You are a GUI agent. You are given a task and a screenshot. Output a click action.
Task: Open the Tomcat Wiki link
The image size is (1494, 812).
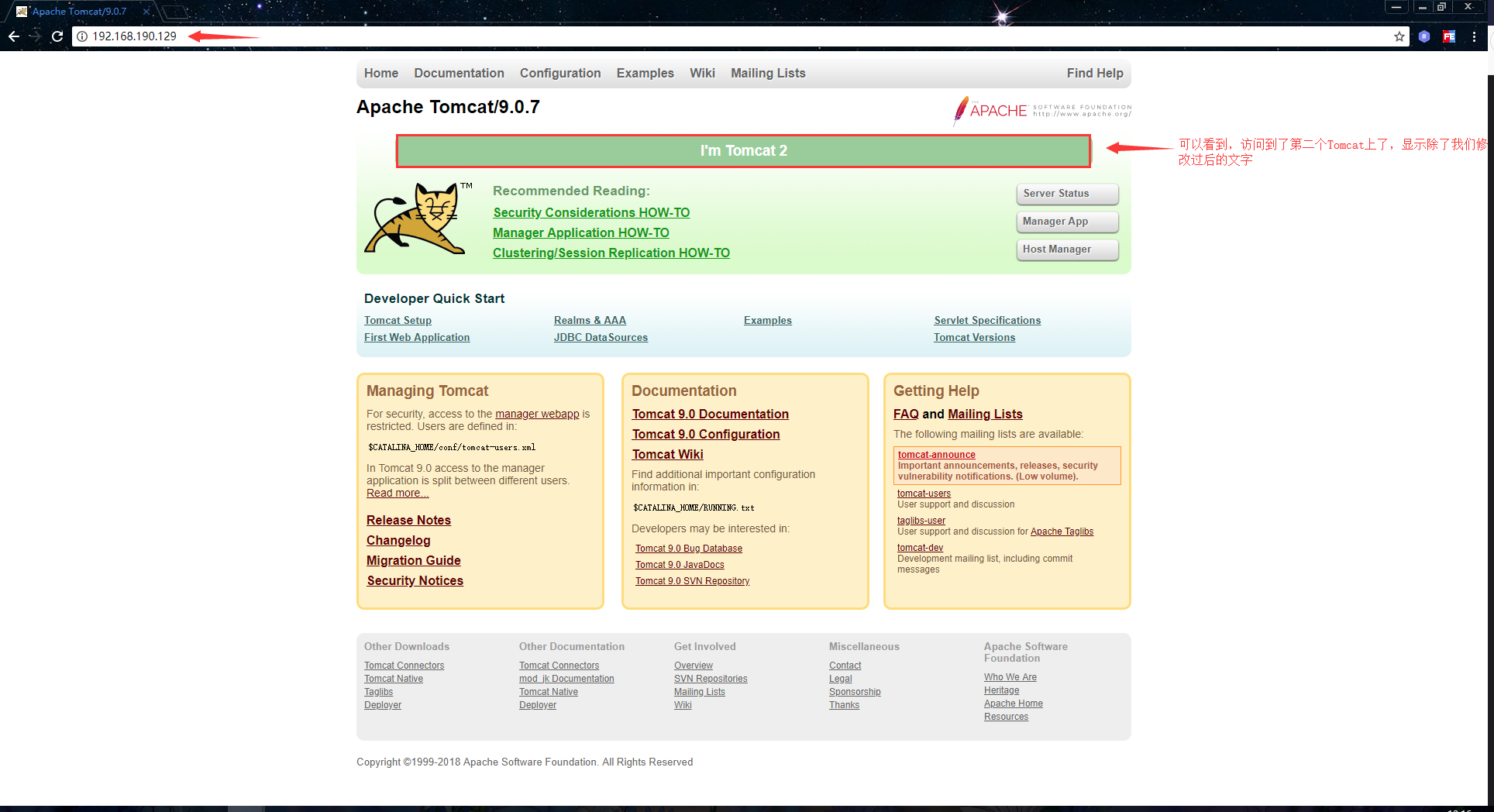point(668,455)
